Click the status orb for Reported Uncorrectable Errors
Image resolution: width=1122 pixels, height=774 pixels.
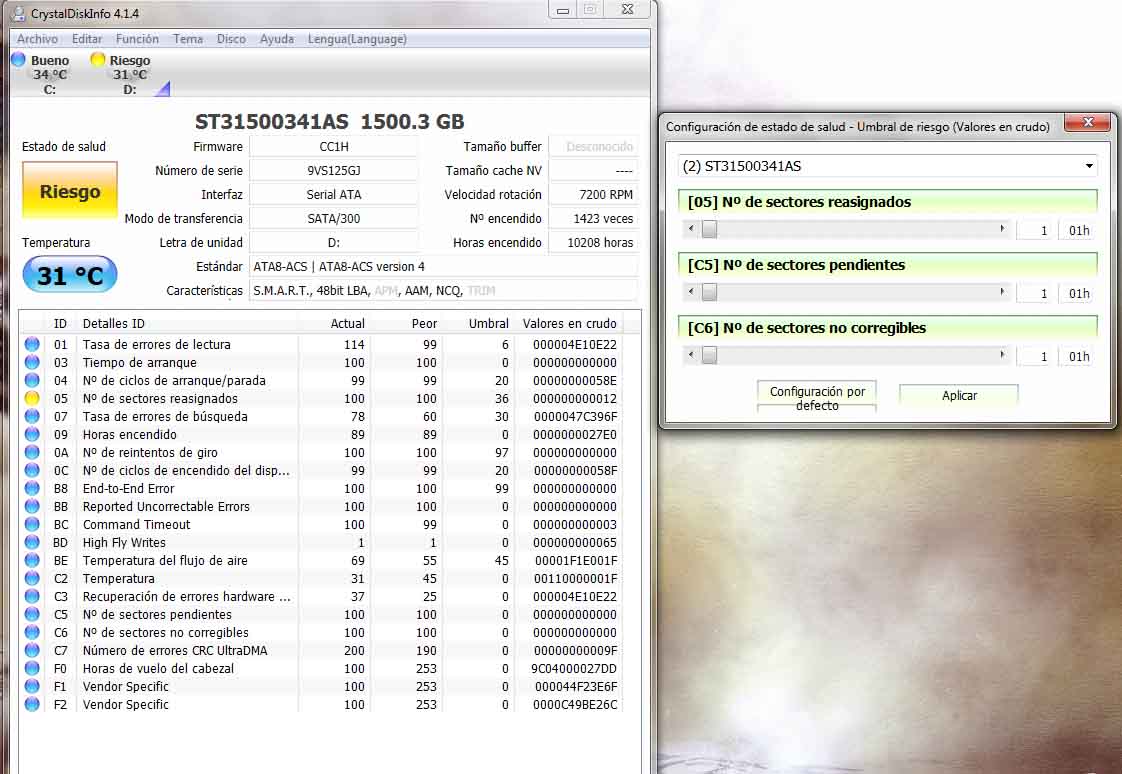click(32, 506)
